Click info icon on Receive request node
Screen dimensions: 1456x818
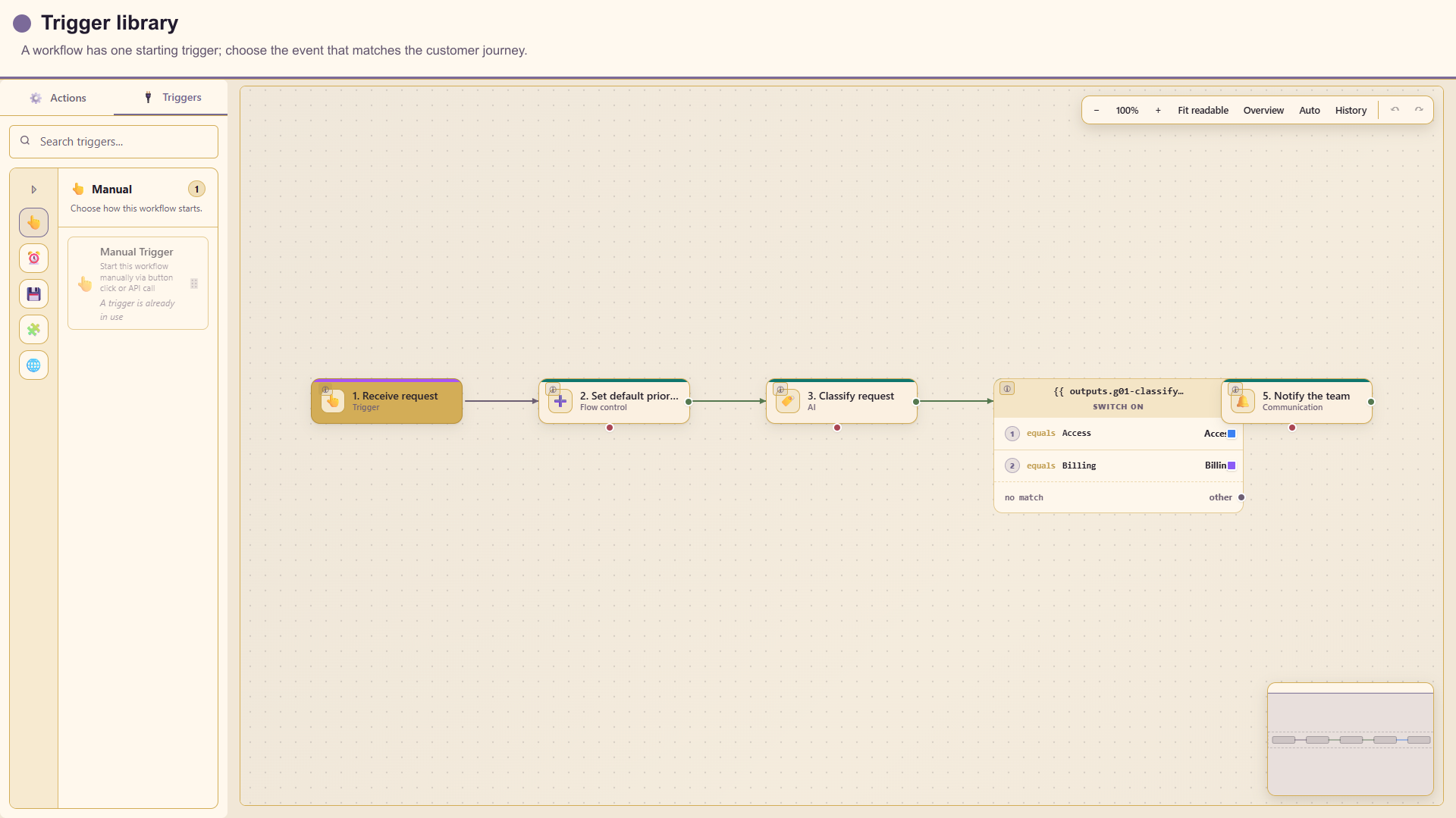pos(325,390)
